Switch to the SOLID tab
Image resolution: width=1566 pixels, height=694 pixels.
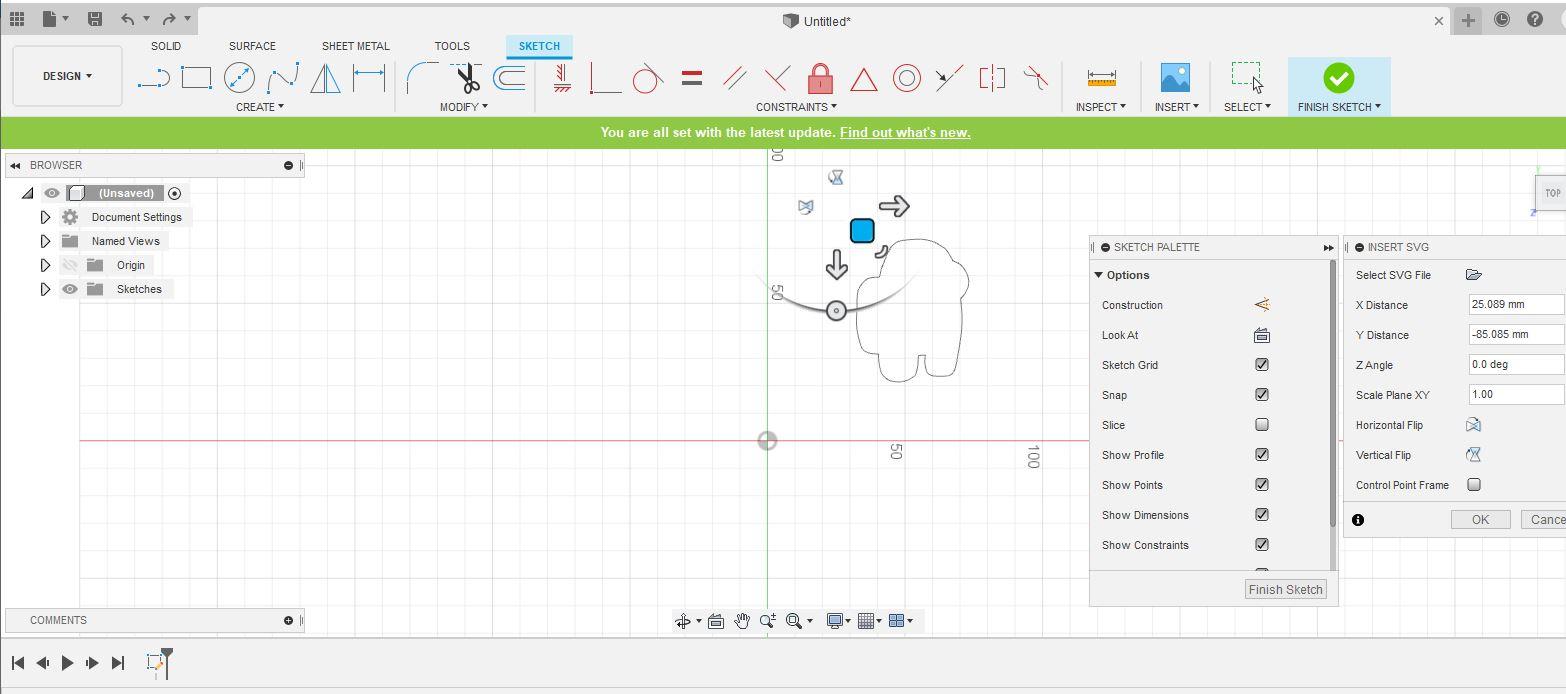[166, 46]
